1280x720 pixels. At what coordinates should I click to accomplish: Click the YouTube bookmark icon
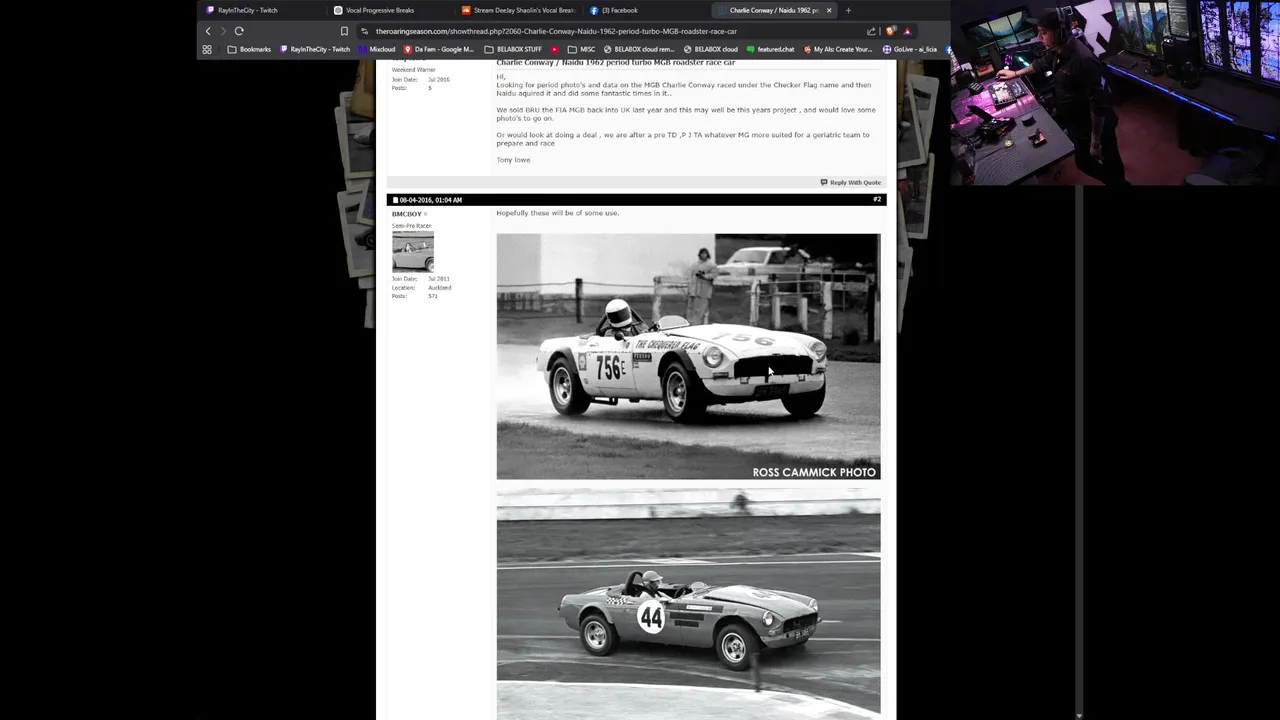coord(555,49)
